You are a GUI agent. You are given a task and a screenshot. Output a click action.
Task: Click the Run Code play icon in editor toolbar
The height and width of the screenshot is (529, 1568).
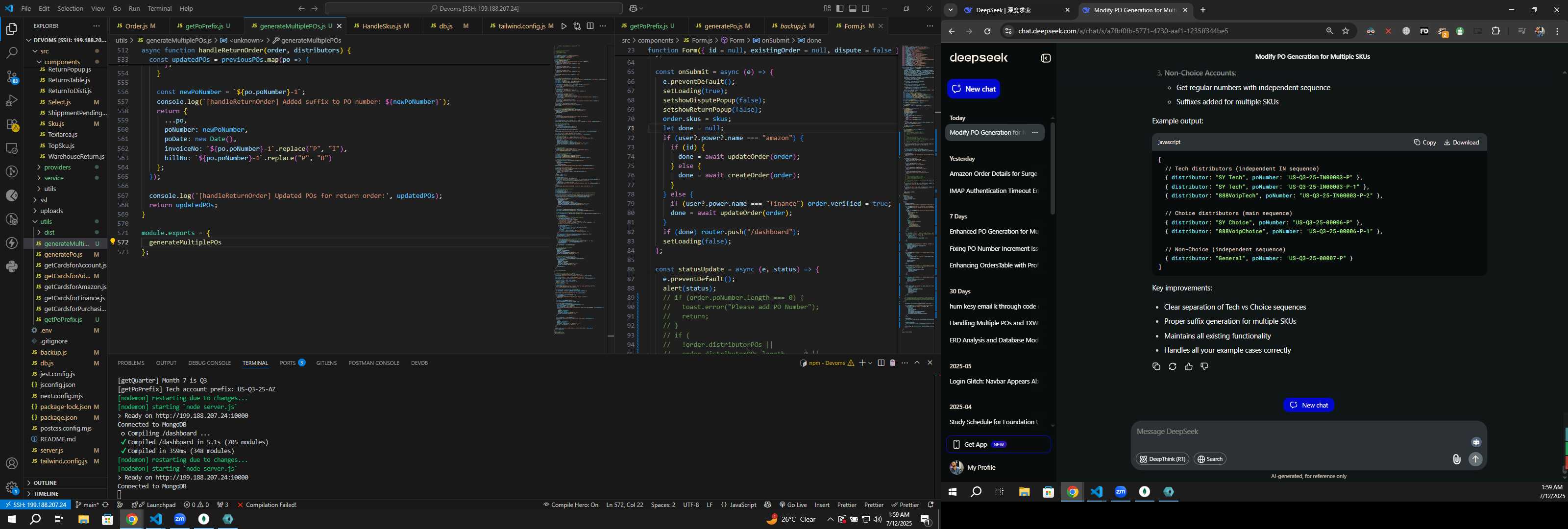point(563,26)
